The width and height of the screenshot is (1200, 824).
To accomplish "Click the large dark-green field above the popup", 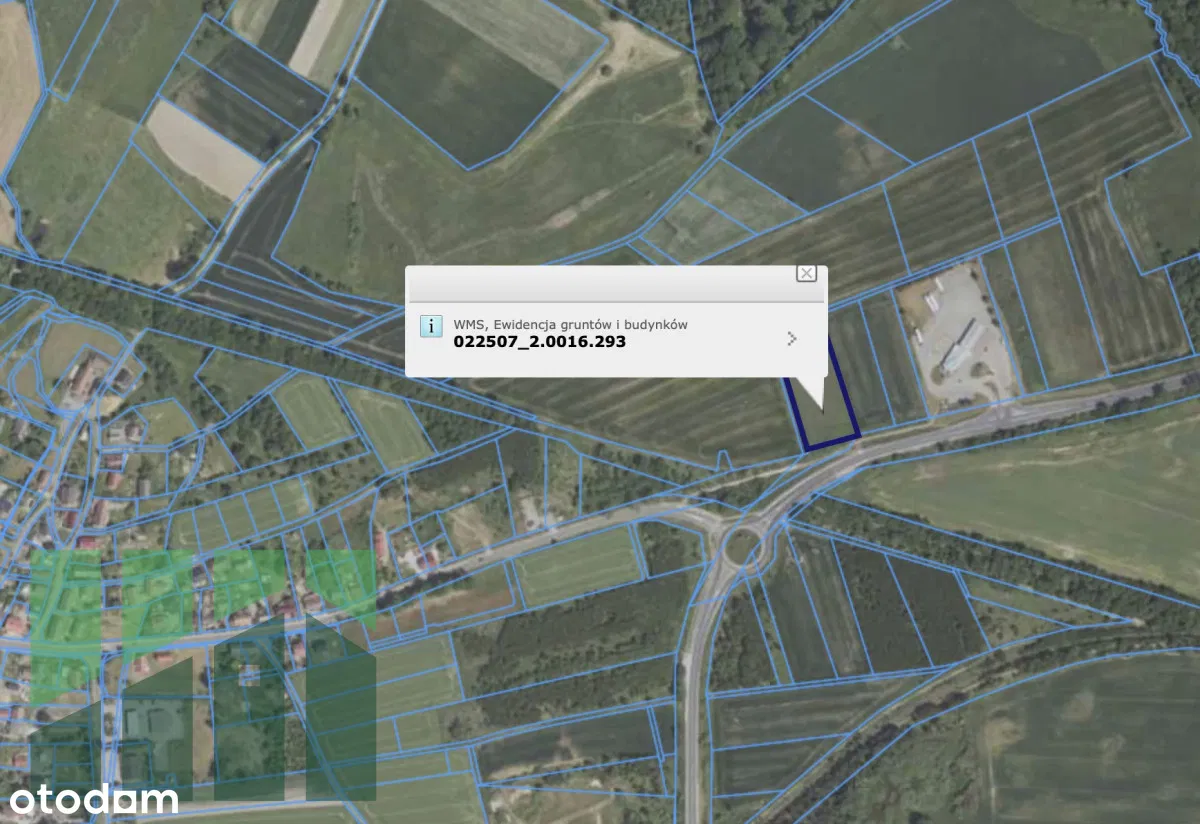I will [460, 80].
